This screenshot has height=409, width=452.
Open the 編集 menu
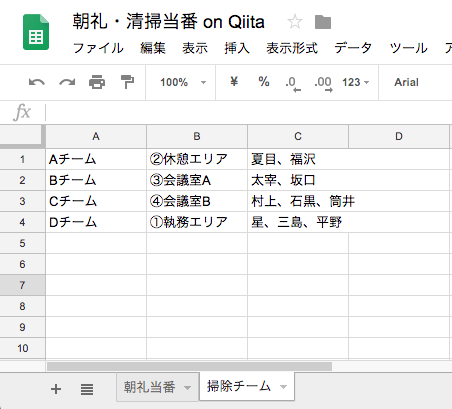[153, 48]
